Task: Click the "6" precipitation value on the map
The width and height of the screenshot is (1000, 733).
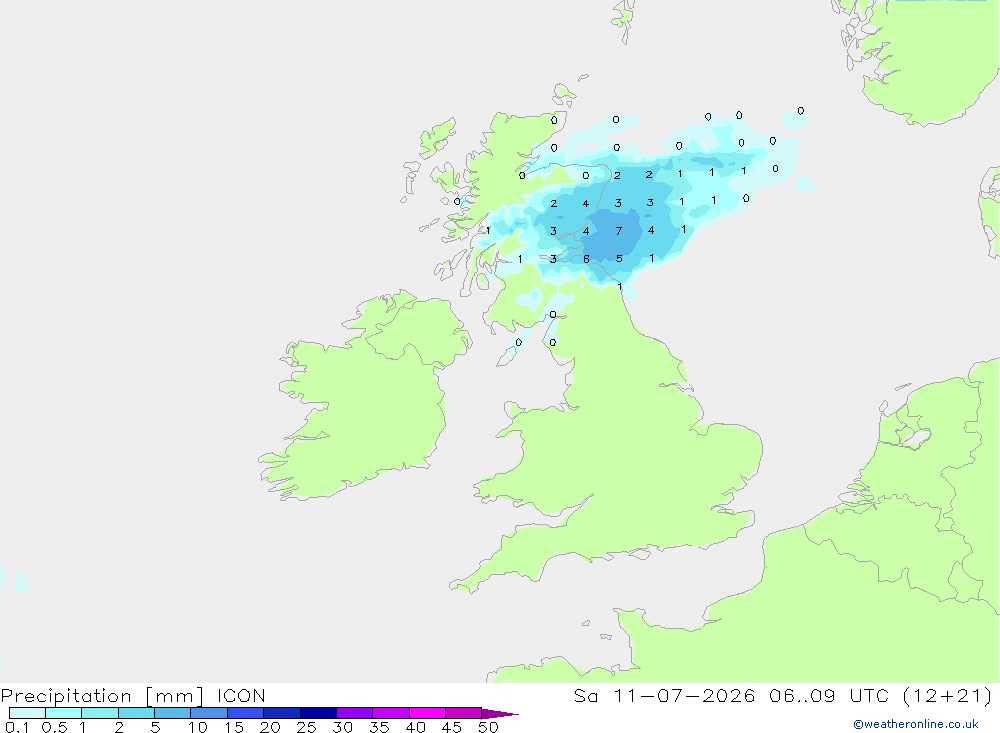Action: 586,259
